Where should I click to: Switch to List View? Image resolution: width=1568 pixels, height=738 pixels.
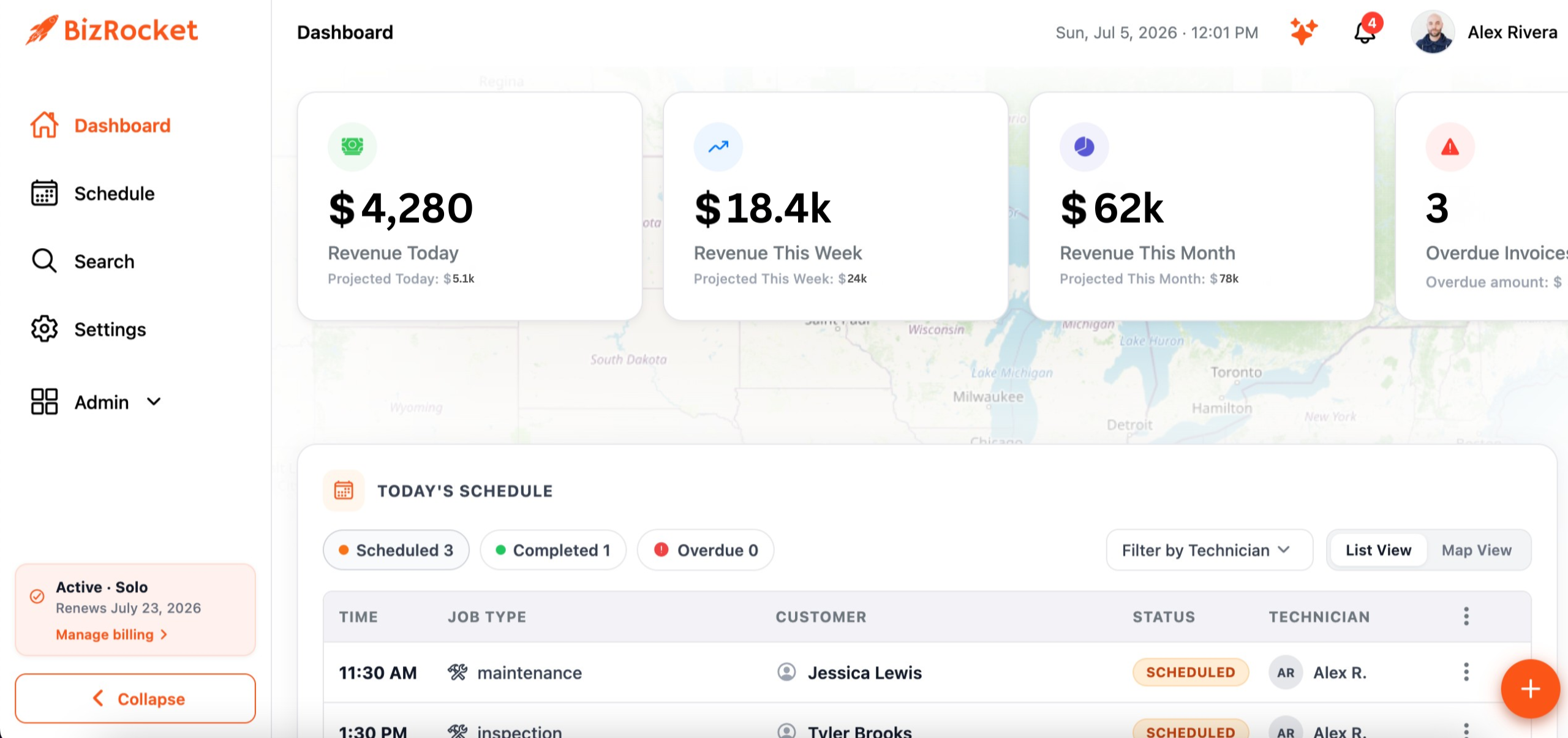(x=1378, y=550)
